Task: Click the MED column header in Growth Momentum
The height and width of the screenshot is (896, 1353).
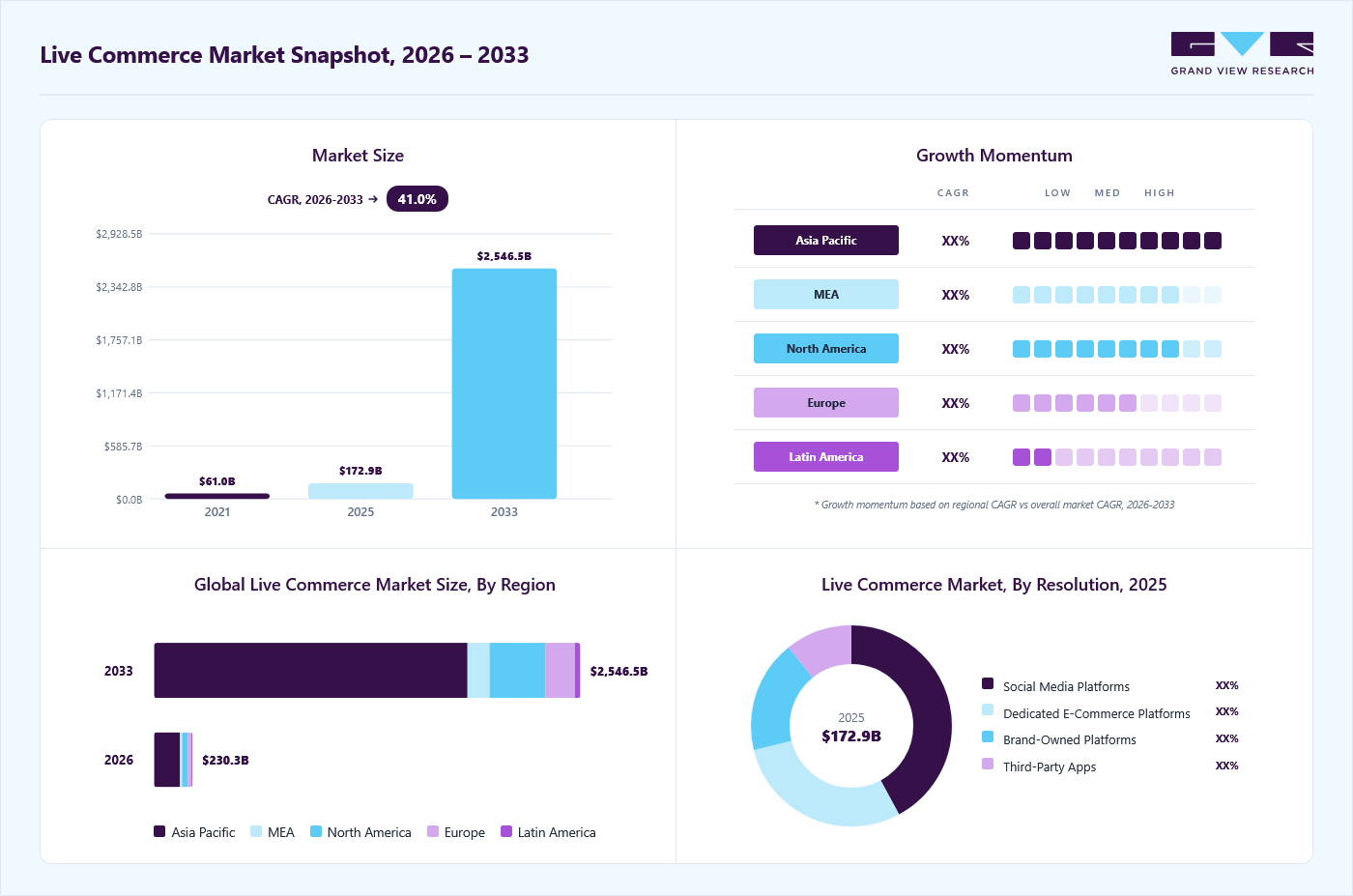Action: point(1108,193)
